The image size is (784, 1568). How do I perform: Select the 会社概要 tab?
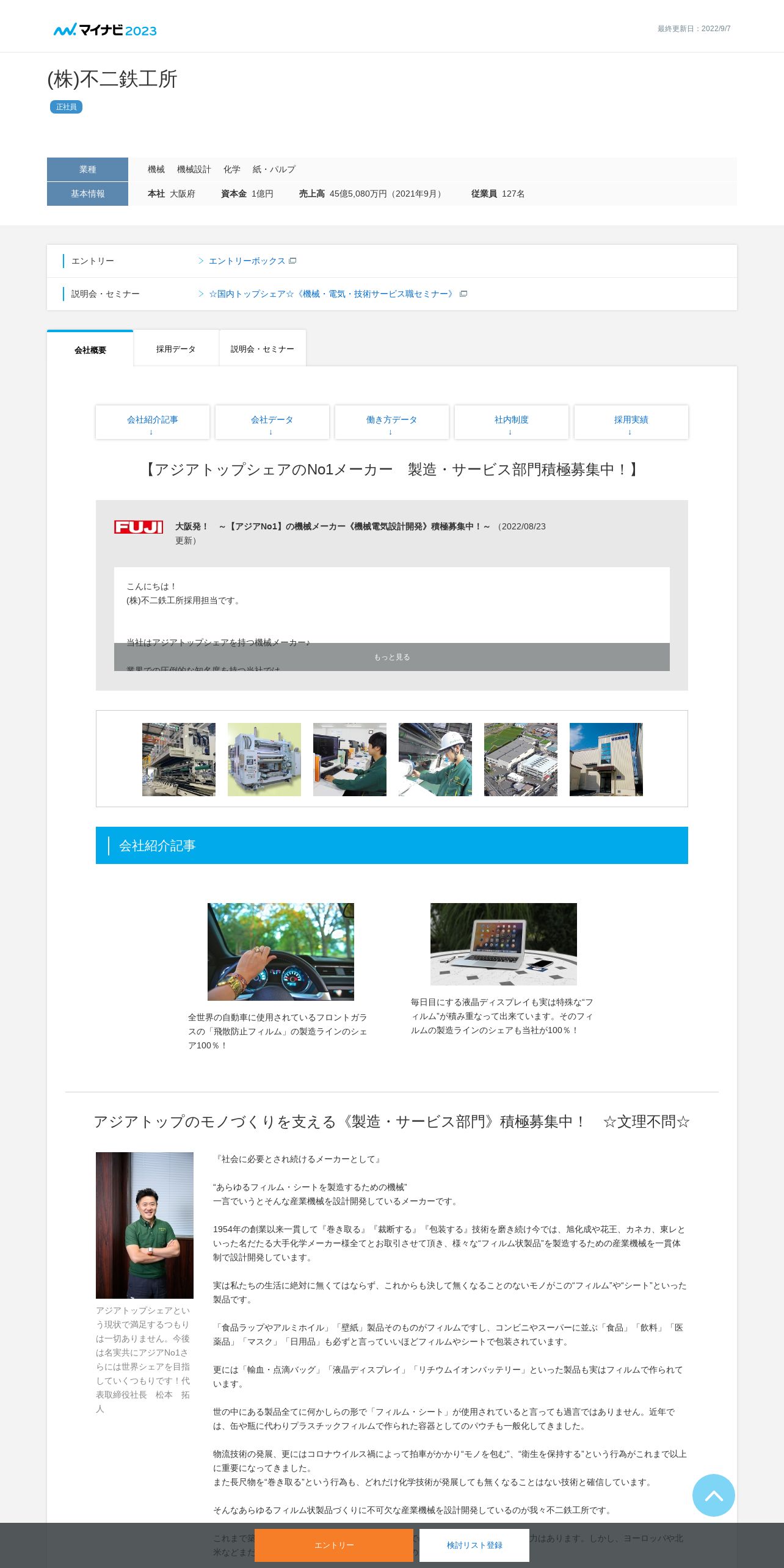click(90, 349)
